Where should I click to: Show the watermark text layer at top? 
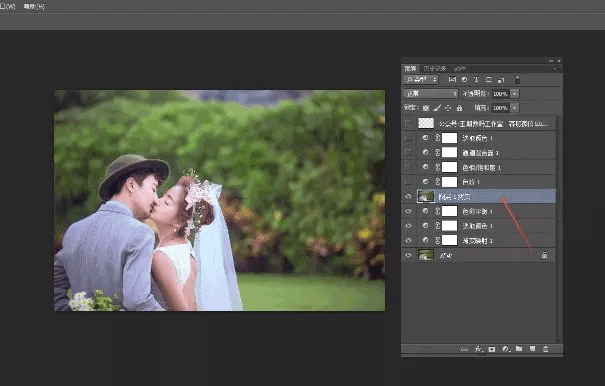(x=408, y=124)
